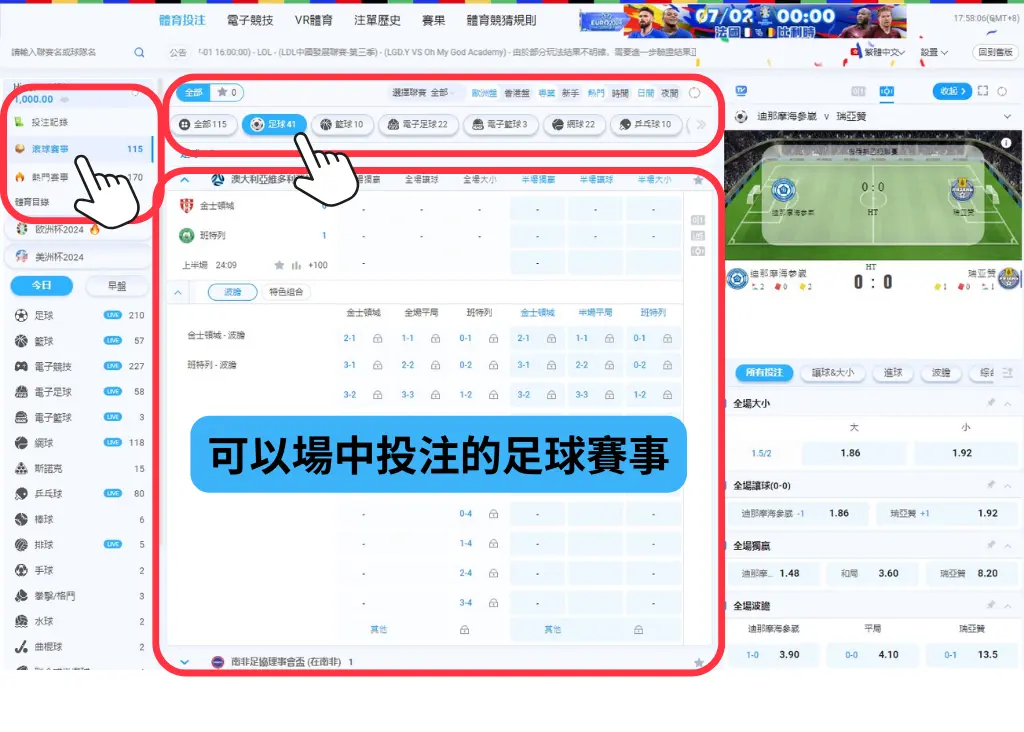
Task: Open the fullscreen icon above the match video
Action: click(982, 90)
